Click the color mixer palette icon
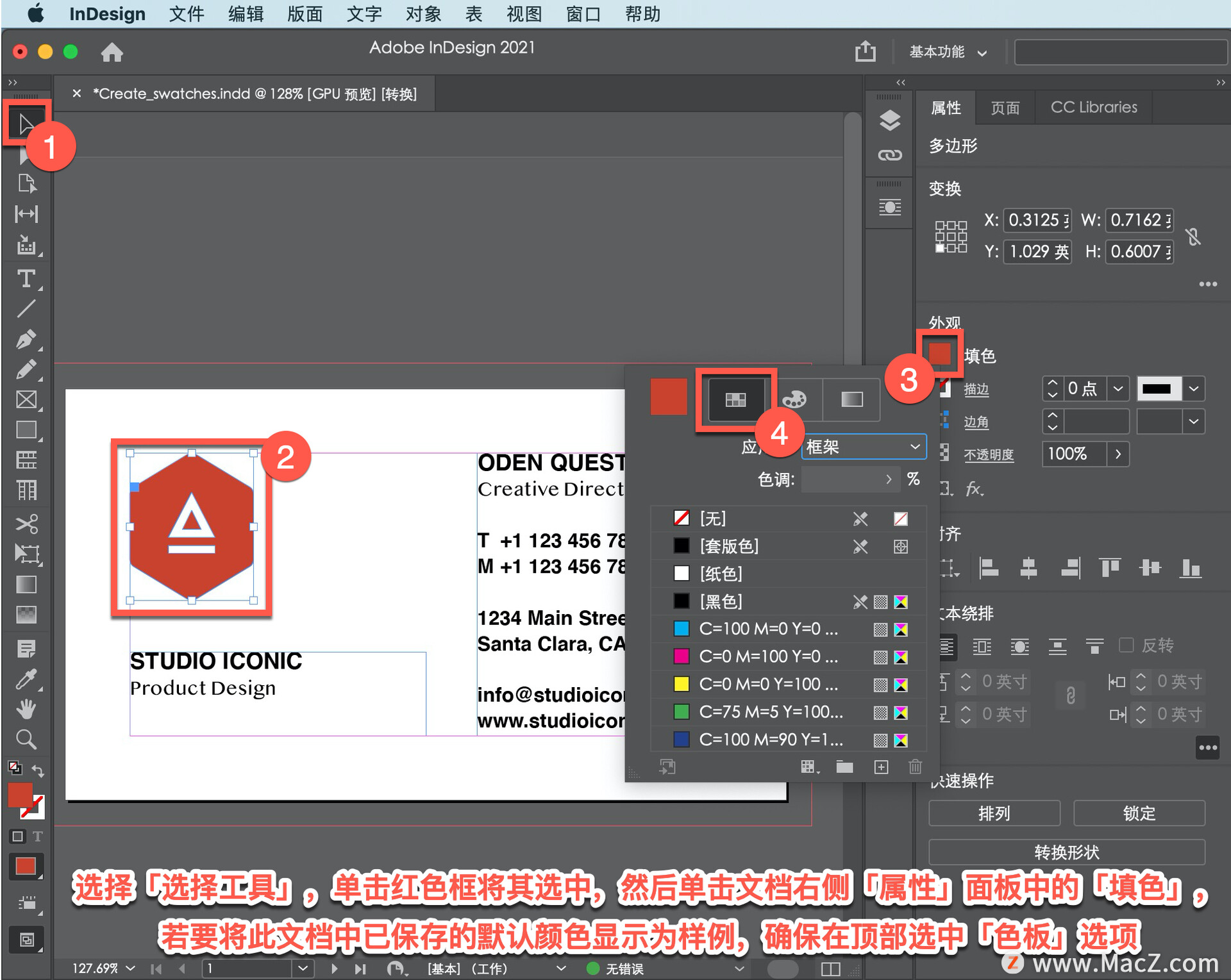Image resolution: width=1231 pixels, height=980 pixels. [x=794, y=399]
